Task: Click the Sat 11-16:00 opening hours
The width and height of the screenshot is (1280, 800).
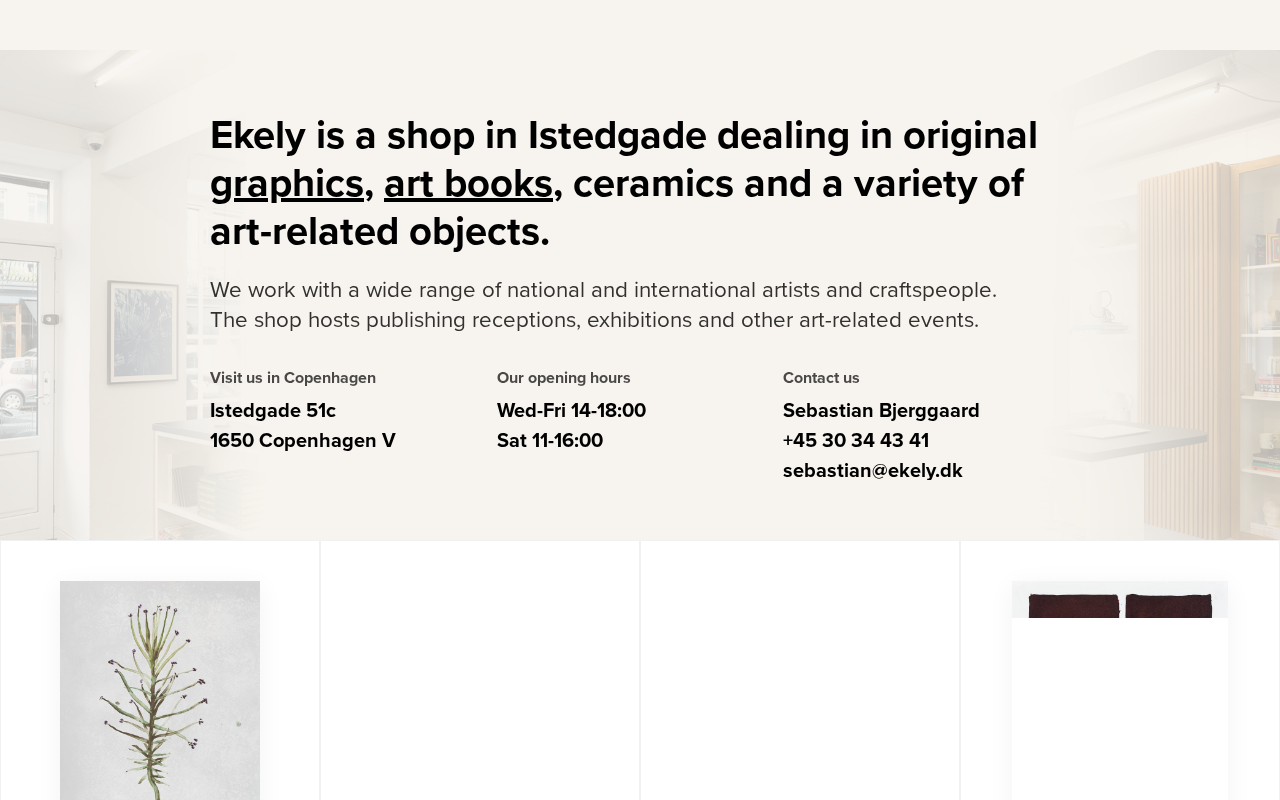Action: tap(550, 441)
